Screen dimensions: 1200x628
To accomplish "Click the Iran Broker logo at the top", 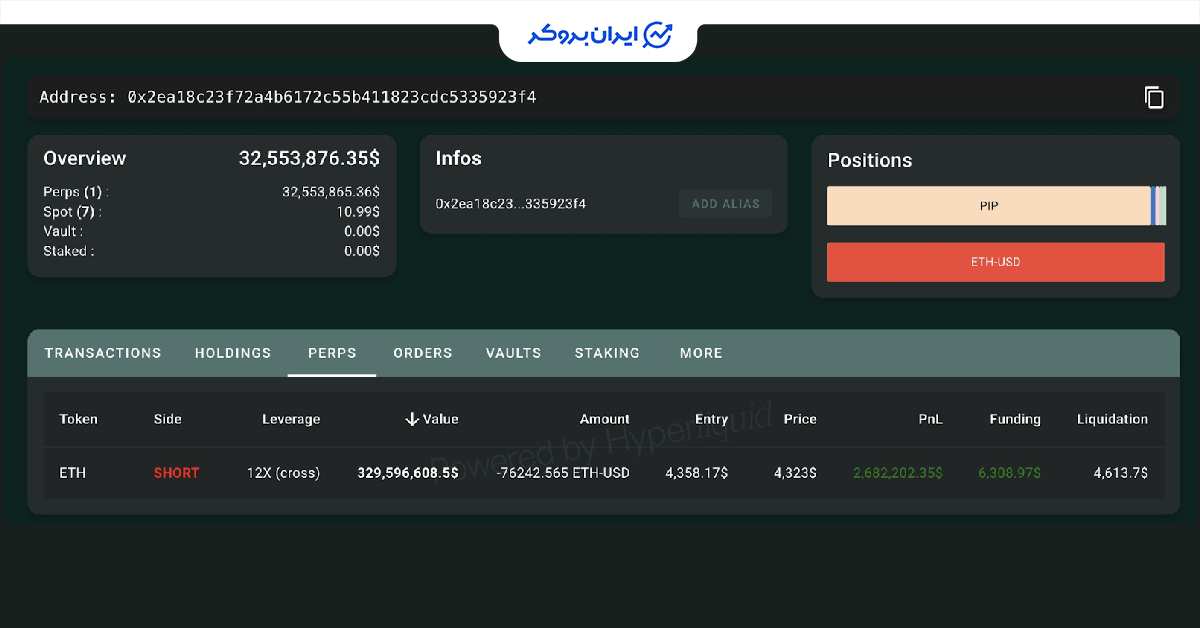I will click(x=599, y=35).
